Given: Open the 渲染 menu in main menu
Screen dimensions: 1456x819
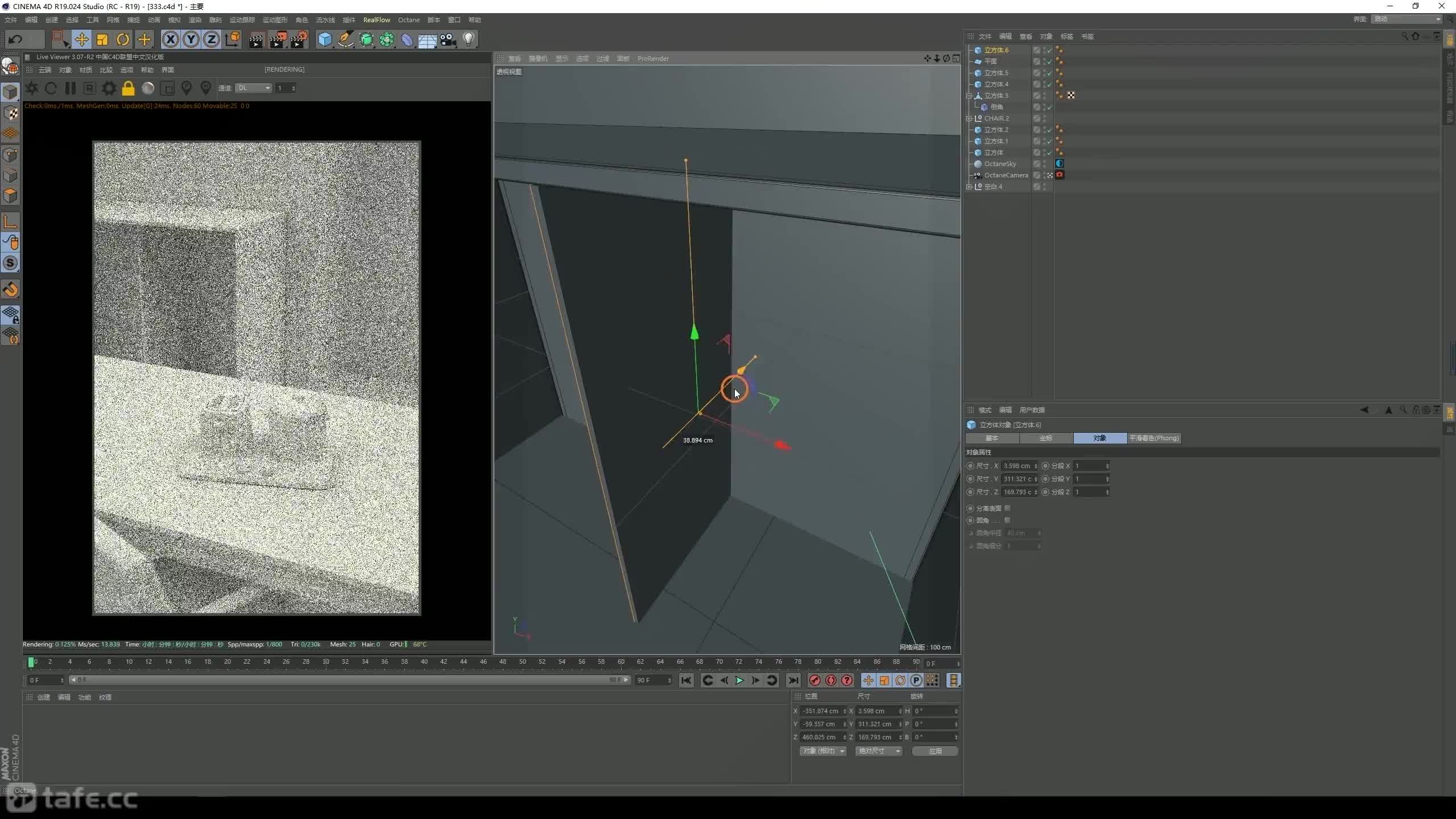Looking at the screenshot, I should coord(195,20).
